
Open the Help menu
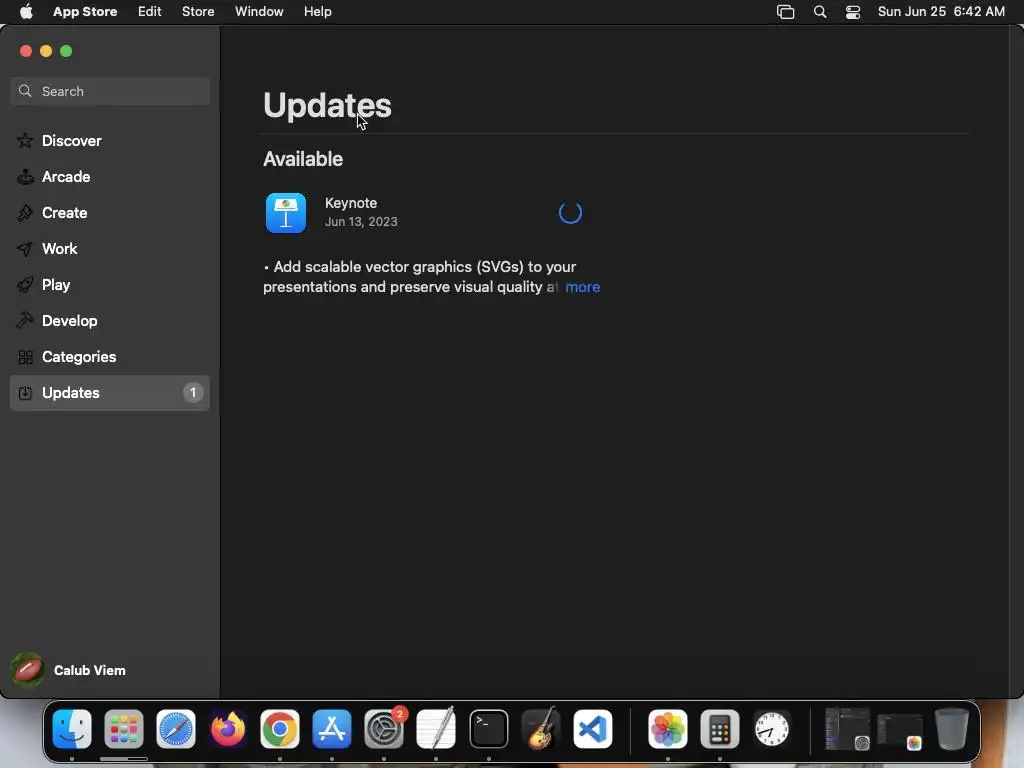[317, 11]
